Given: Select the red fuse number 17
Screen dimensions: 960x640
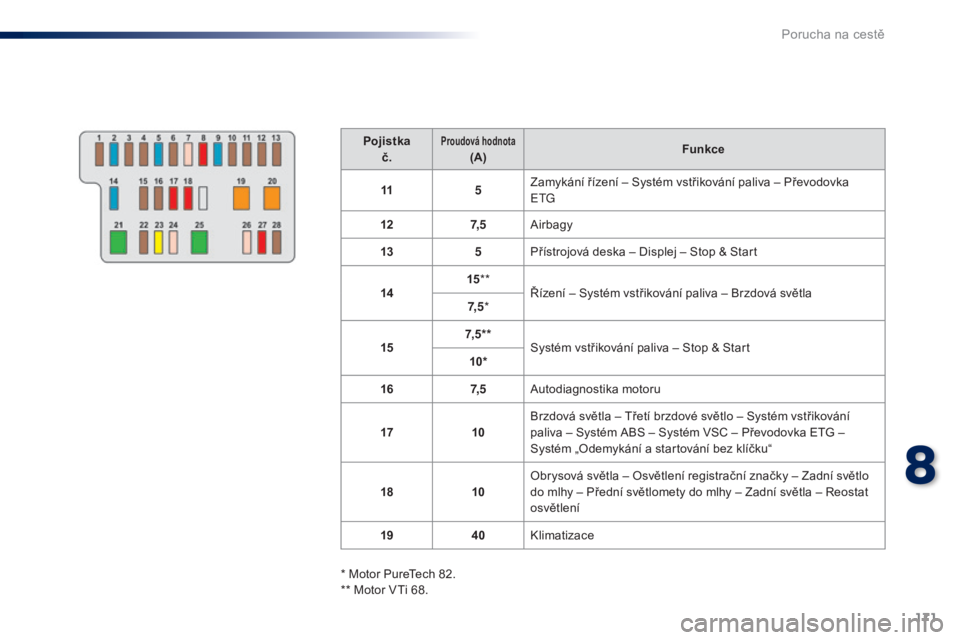Looking at the screenshot, I should click(x=173, y=197).
